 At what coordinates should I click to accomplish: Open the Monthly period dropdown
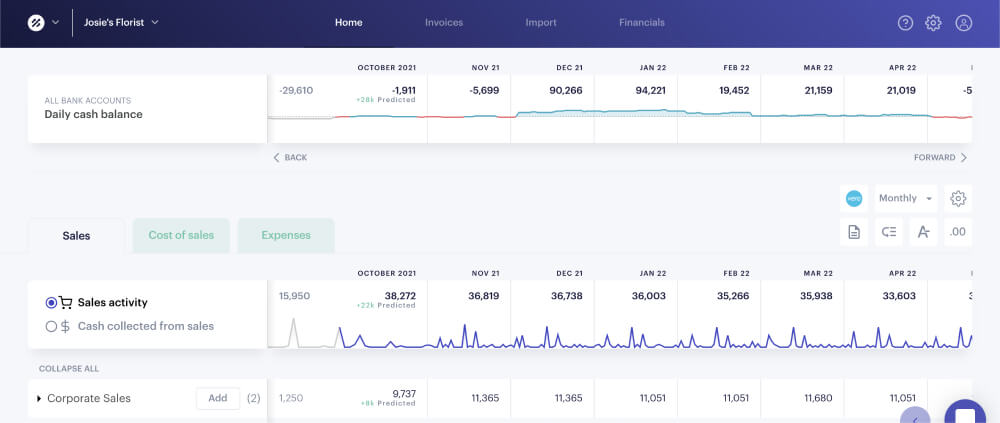pyautogui.click(x=905, y=198)
